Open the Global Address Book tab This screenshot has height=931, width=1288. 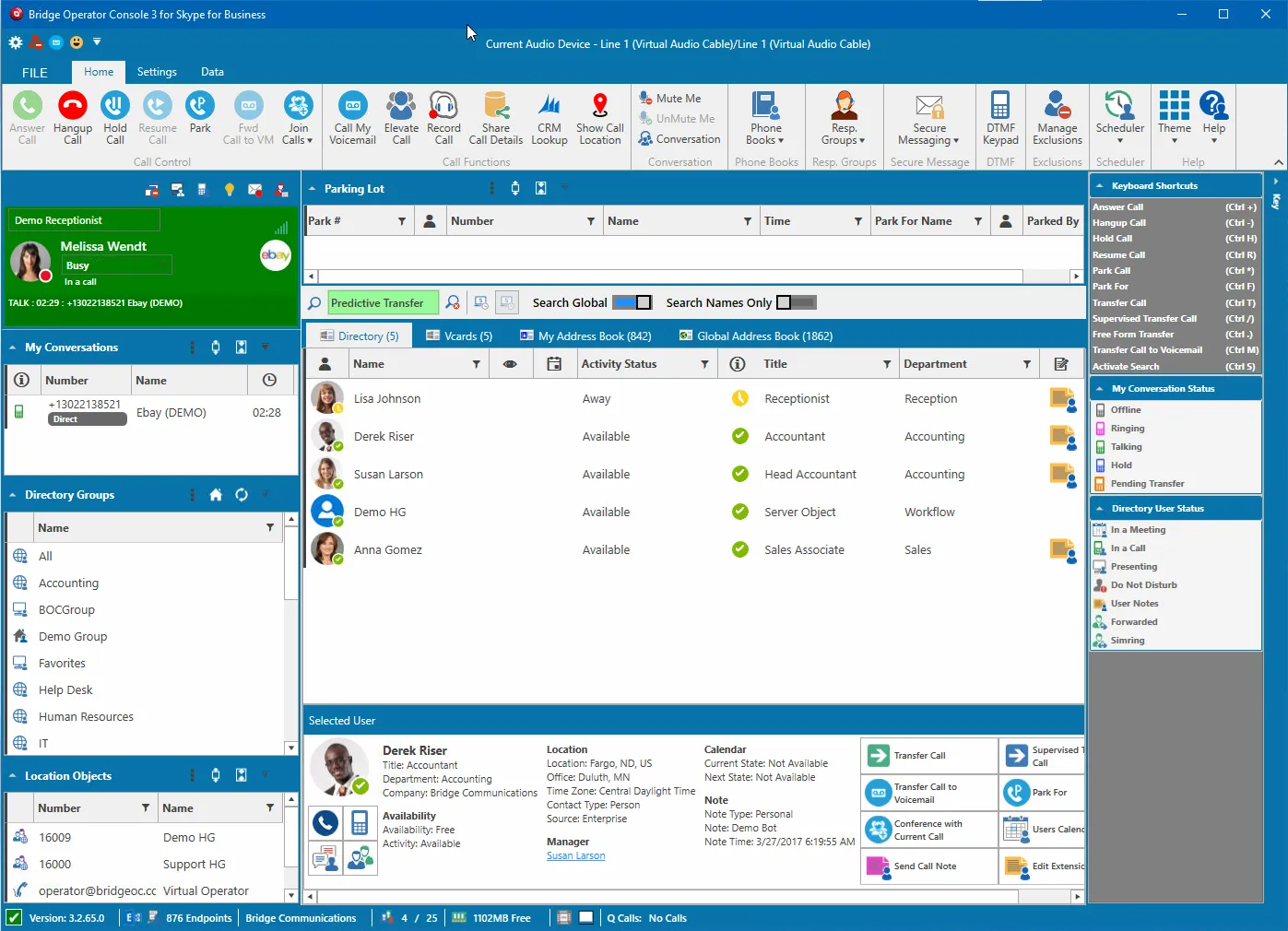pyautogui.click(x=756, y=336)
